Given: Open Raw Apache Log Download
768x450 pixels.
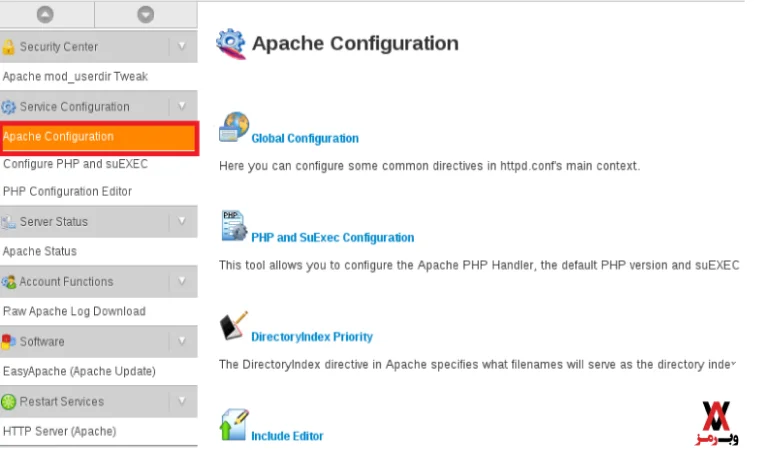Looking at the screenshot, I should coord(74,311).
